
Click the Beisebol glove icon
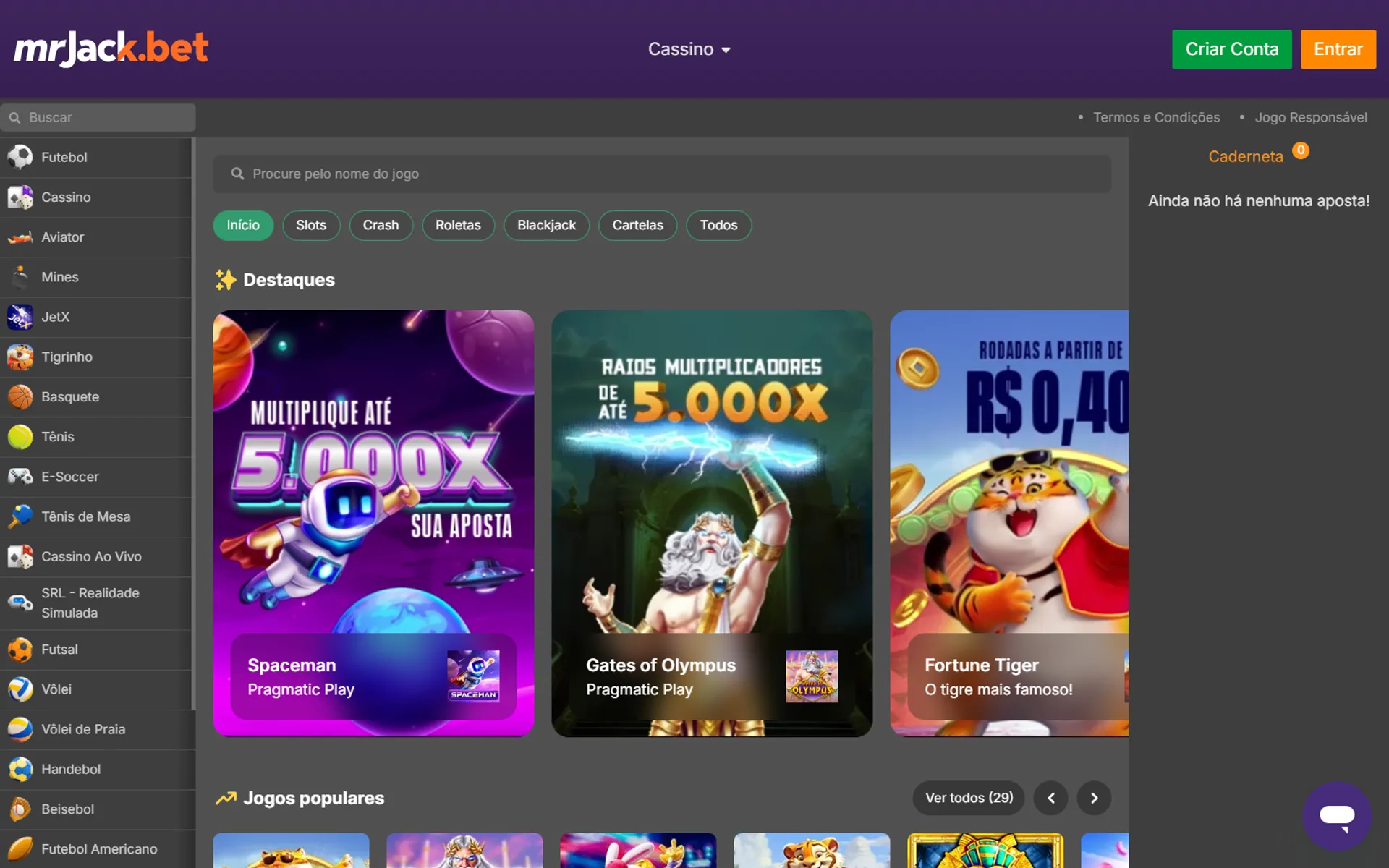[x=20, y=809]
